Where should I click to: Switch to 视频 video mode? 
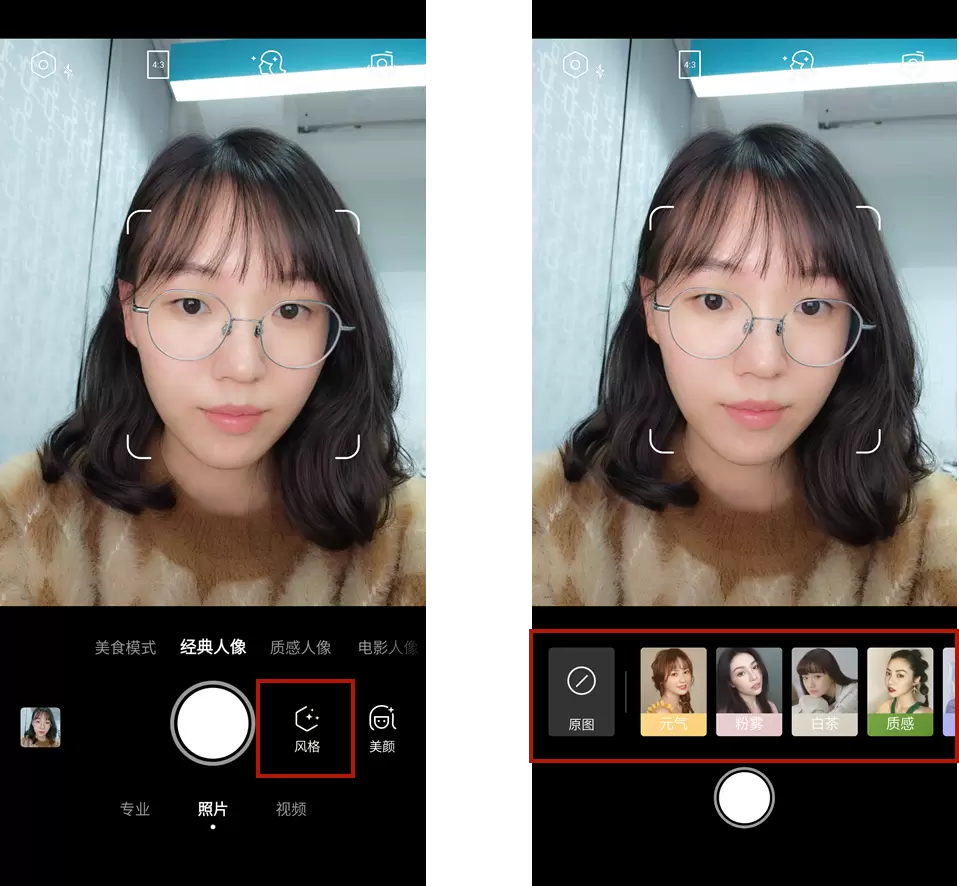291,809
